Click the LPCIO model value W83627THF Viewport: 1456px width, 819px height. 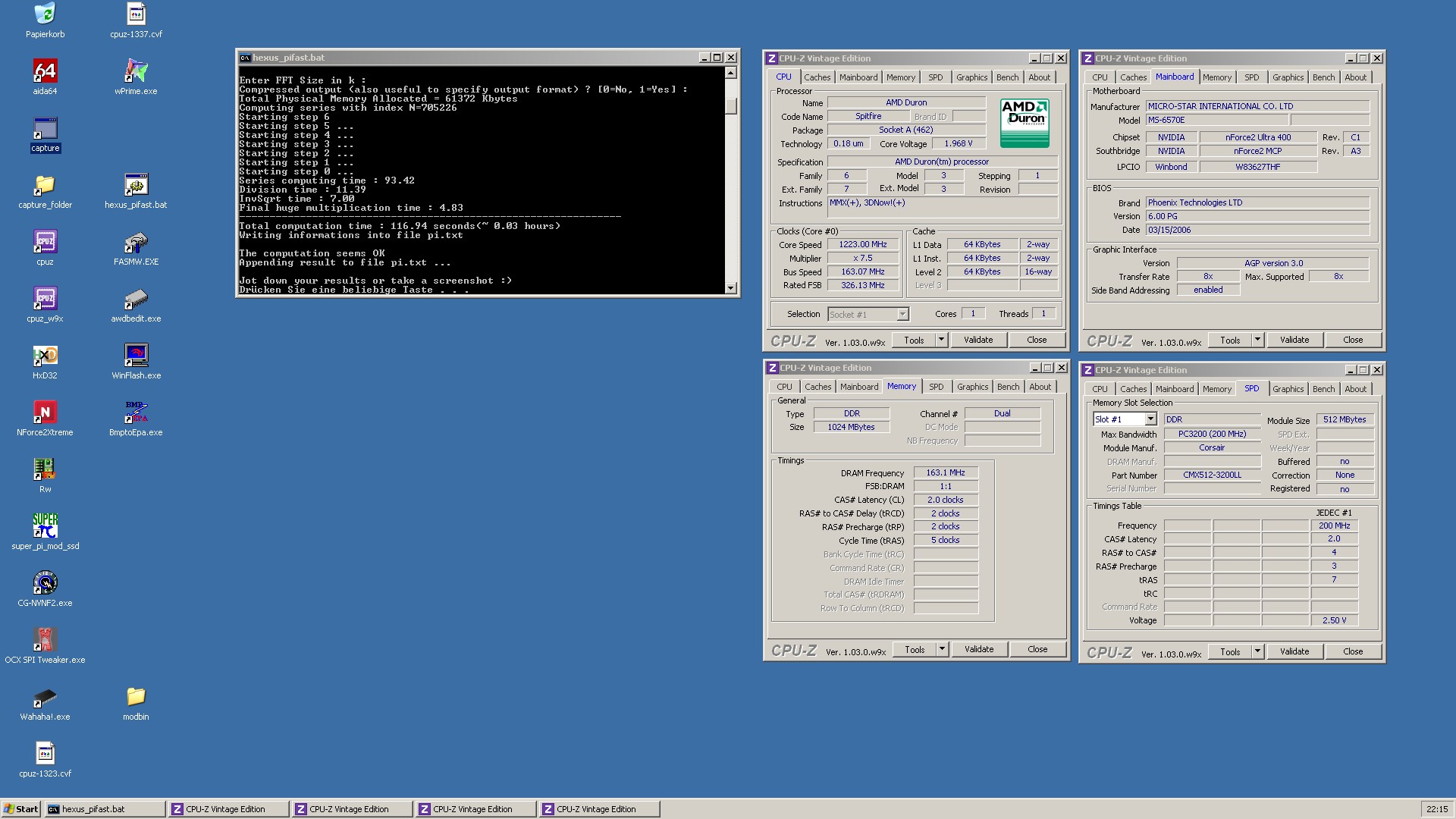[1257, 168]
